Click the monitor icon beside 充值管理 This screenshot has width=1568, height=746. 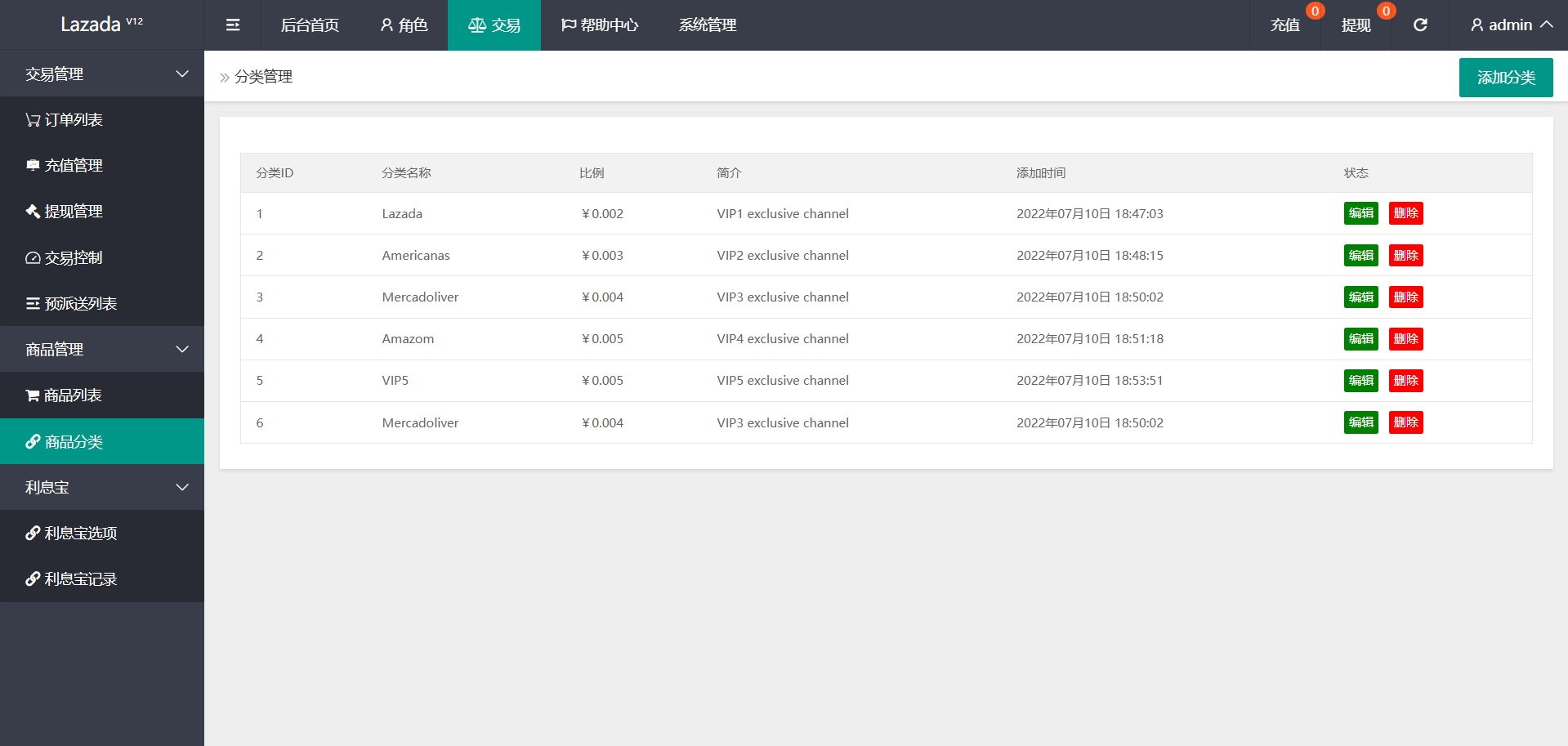(33, 165)
